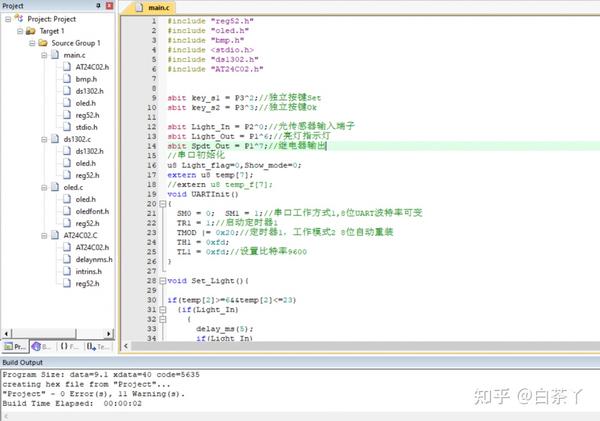The height and width of the screenshot is (421, 600).
Task: Select AT24C02.h under main.c
Action: click(92, 67)
